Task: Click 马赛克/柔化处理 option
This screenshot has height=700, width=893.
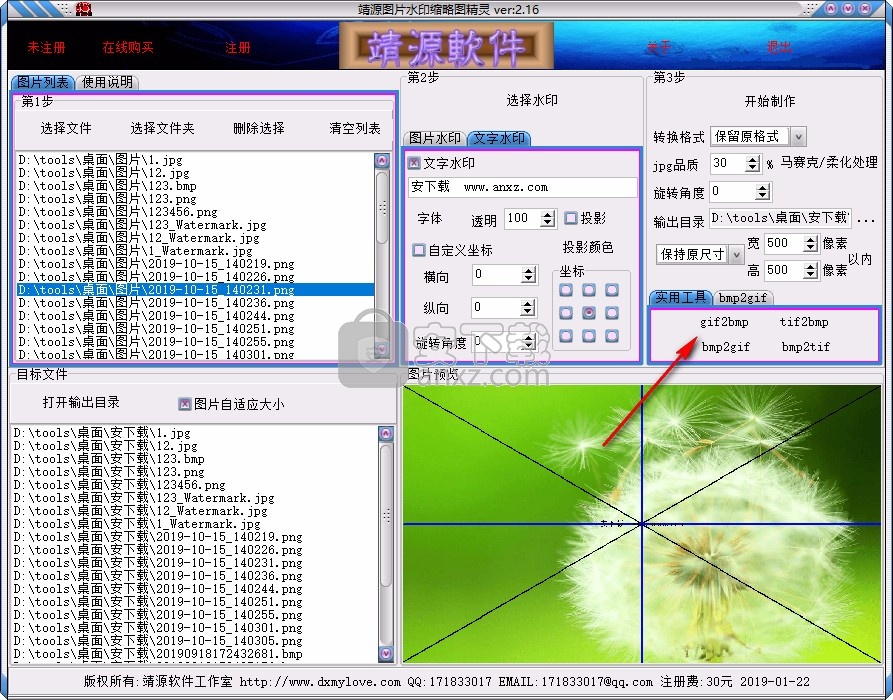Action: coord(829,162)
